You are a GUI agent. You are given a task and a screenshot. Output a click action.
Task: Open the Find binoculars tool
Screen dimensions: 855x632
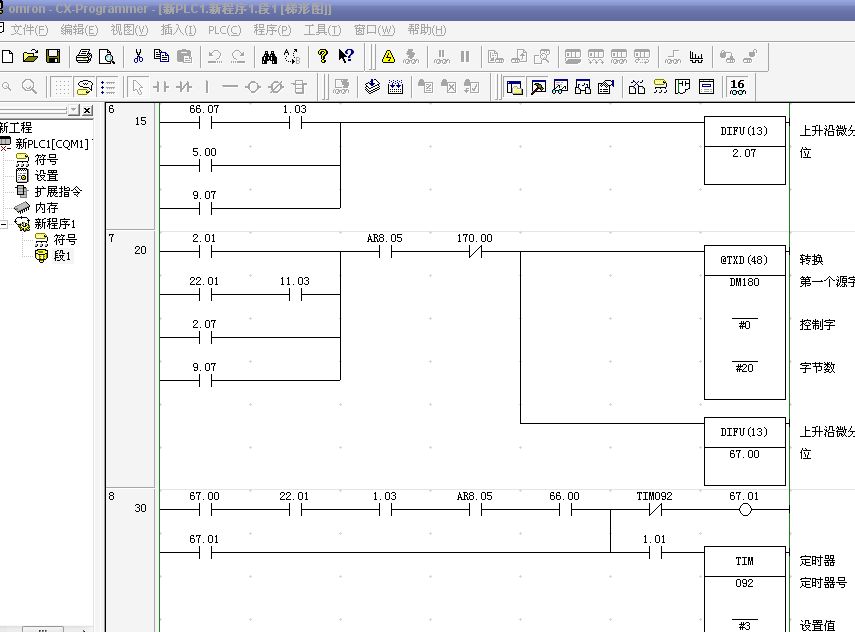268,56
